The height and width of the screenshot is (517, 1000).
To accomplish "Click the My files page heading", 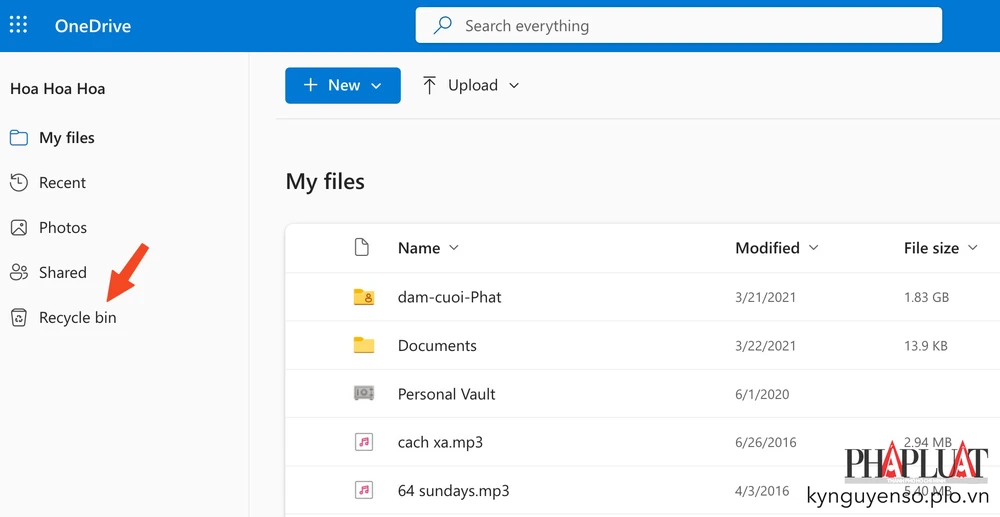I will [x=325, y=182].
